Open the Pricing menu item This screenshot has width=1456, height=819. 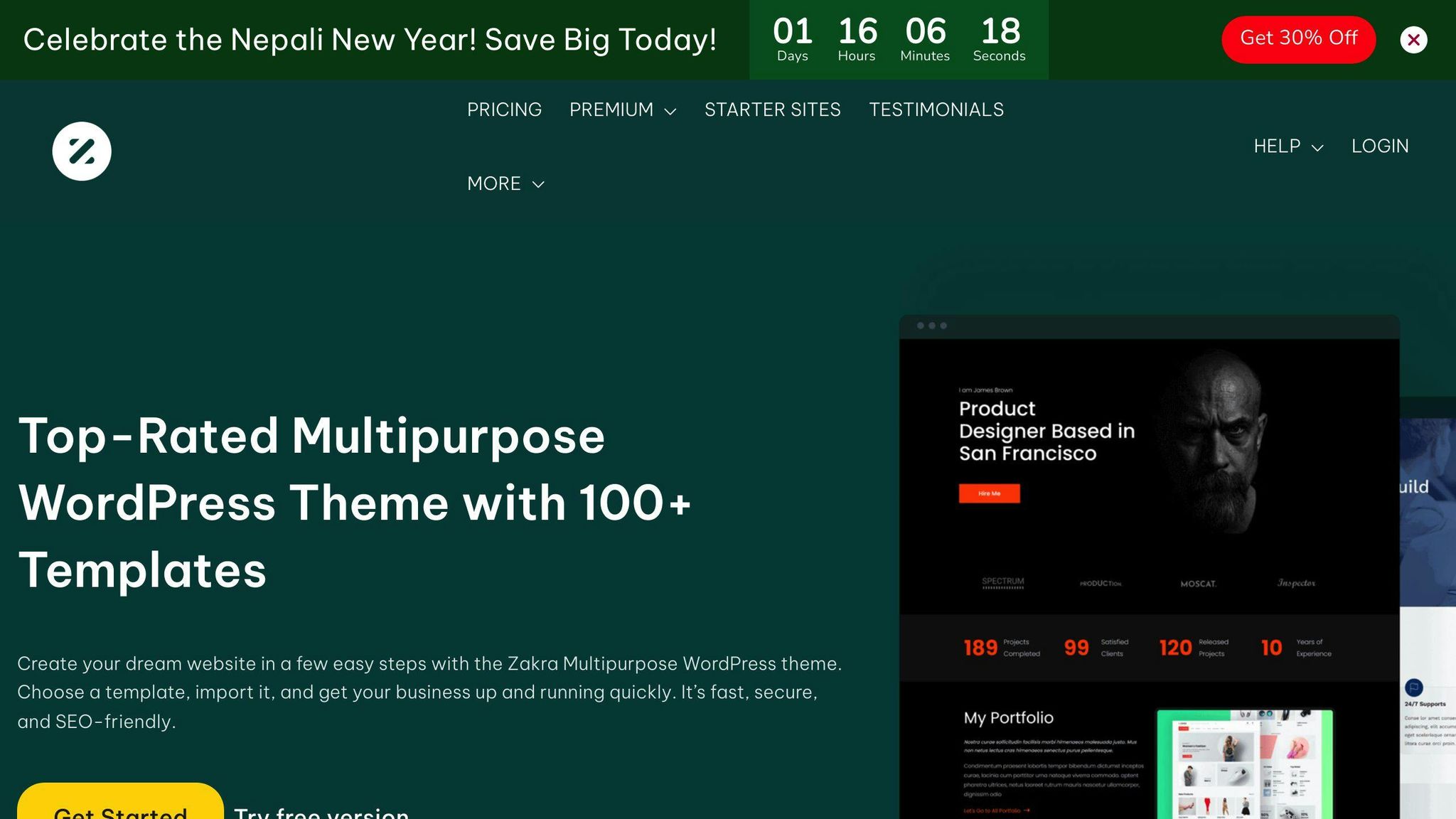click(x=504, y=109)
